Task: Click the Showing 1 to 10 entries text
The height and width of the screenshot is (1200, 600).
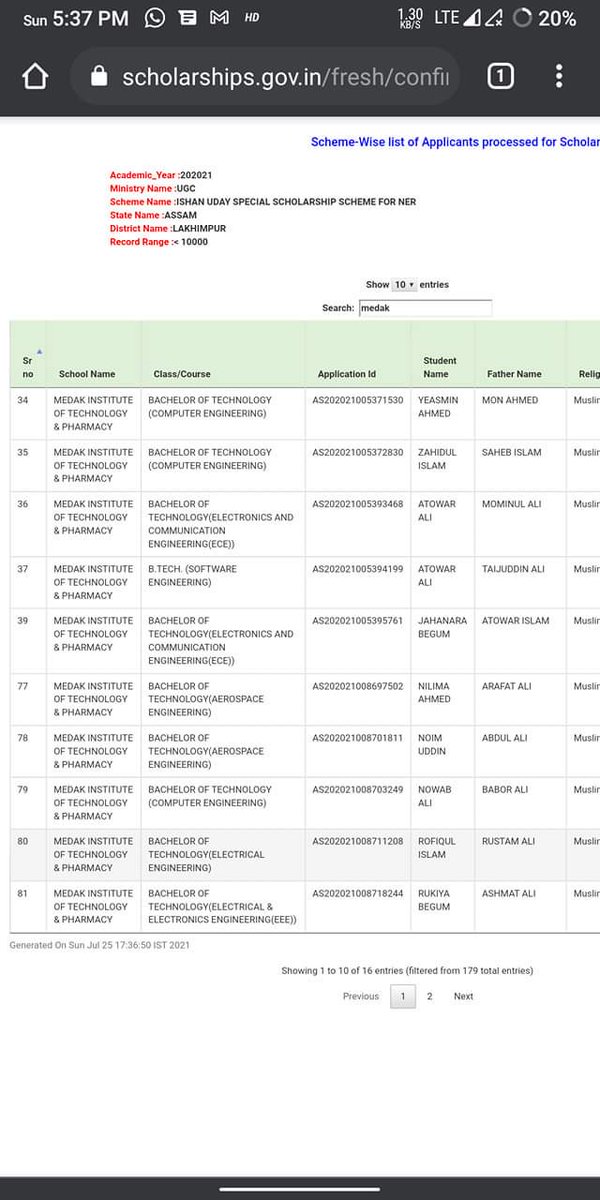Action: 407,970
